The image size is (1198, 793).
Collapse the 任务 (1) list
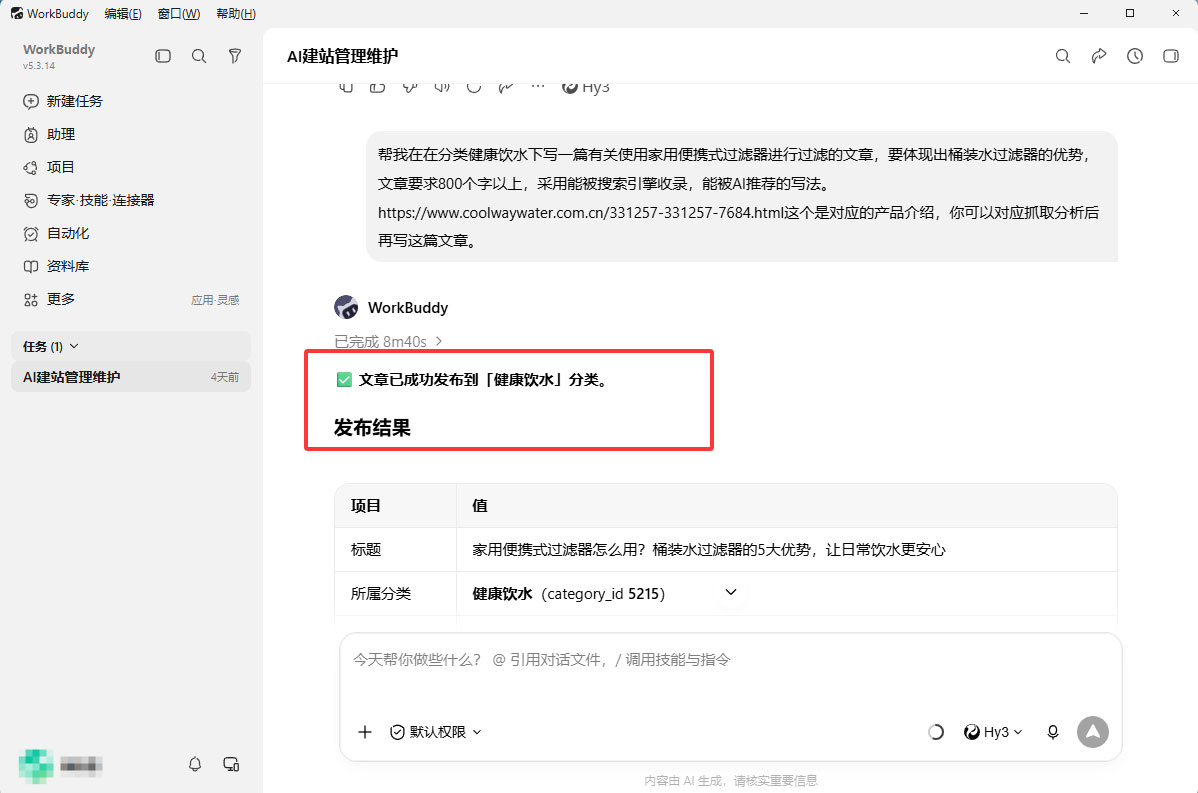(50, 346)
